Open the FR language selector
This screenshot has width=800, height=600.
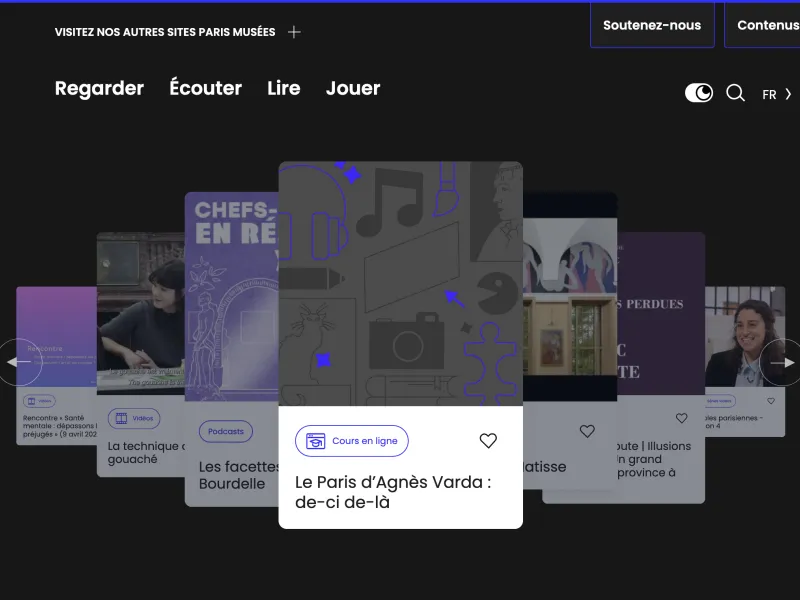[x=769, y=95]
